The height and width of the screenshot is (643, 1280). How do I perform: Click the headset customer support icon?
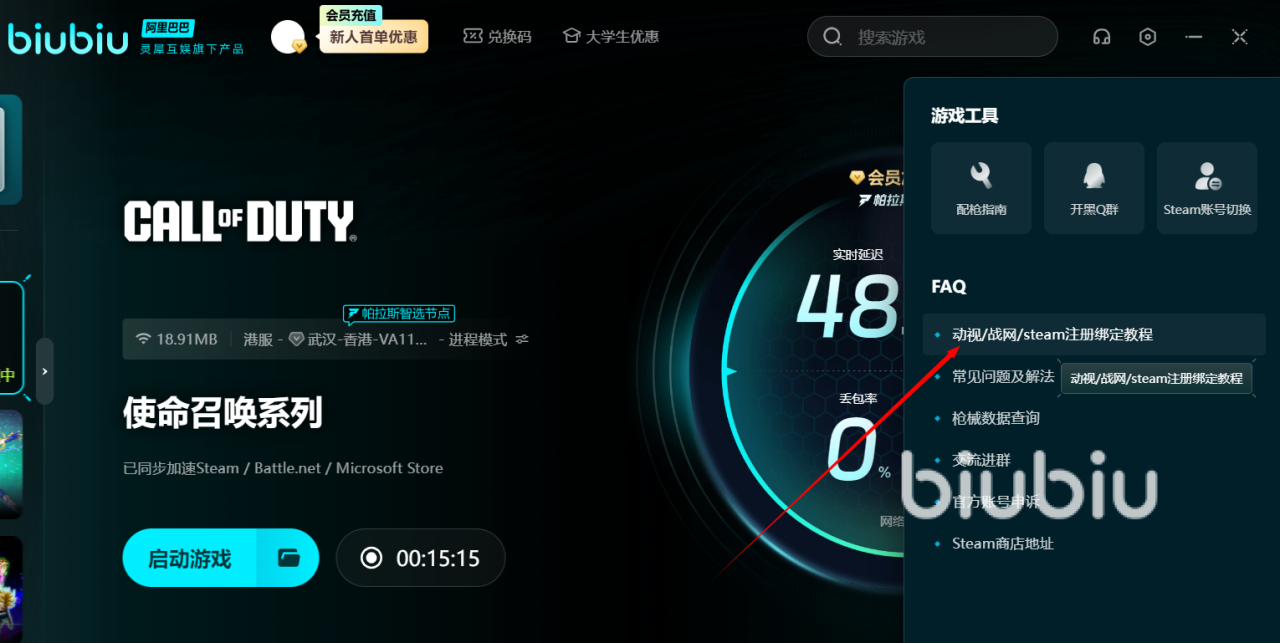(x=1102, y=37)
